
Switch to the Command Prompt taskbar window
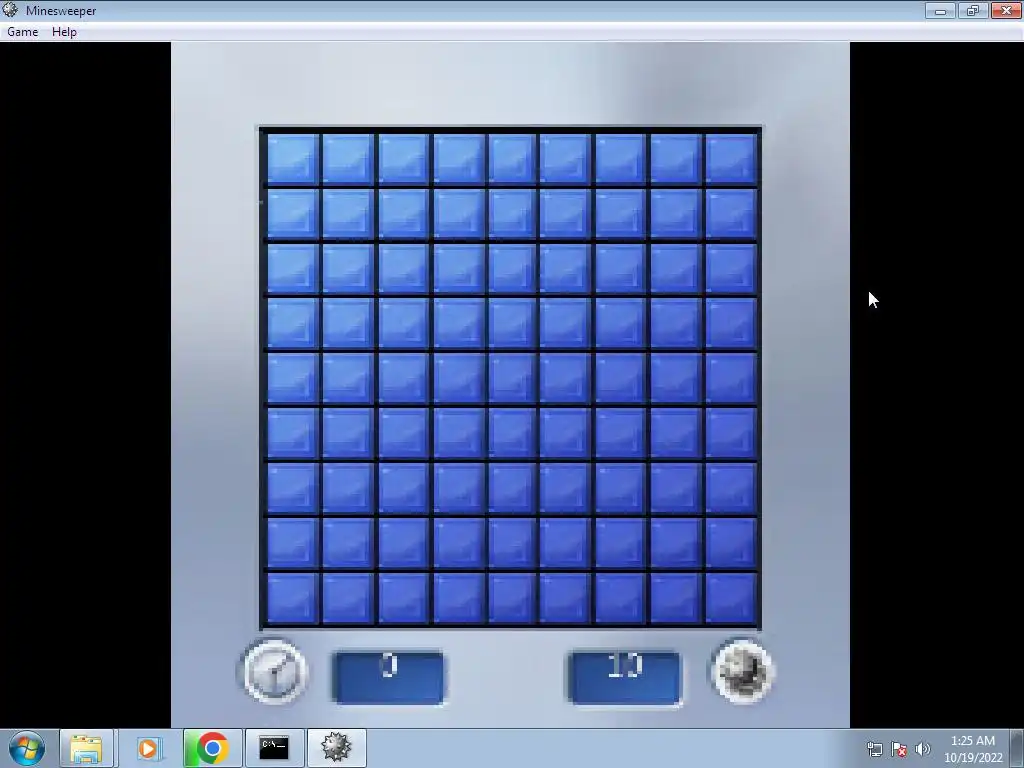click(x=274, y=748)
